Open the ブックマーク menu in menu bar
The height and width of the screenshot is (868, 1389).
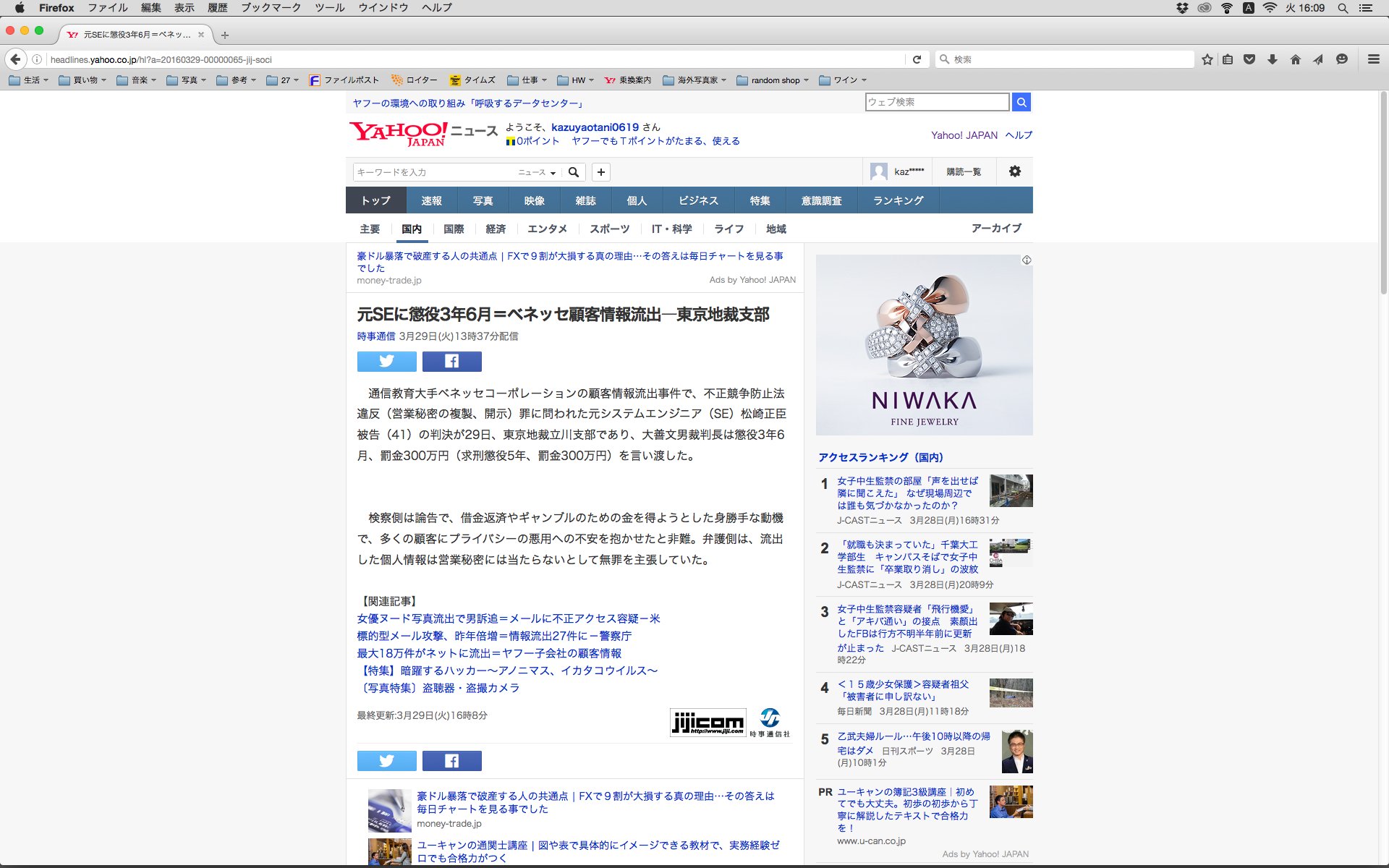pos(270,8)
